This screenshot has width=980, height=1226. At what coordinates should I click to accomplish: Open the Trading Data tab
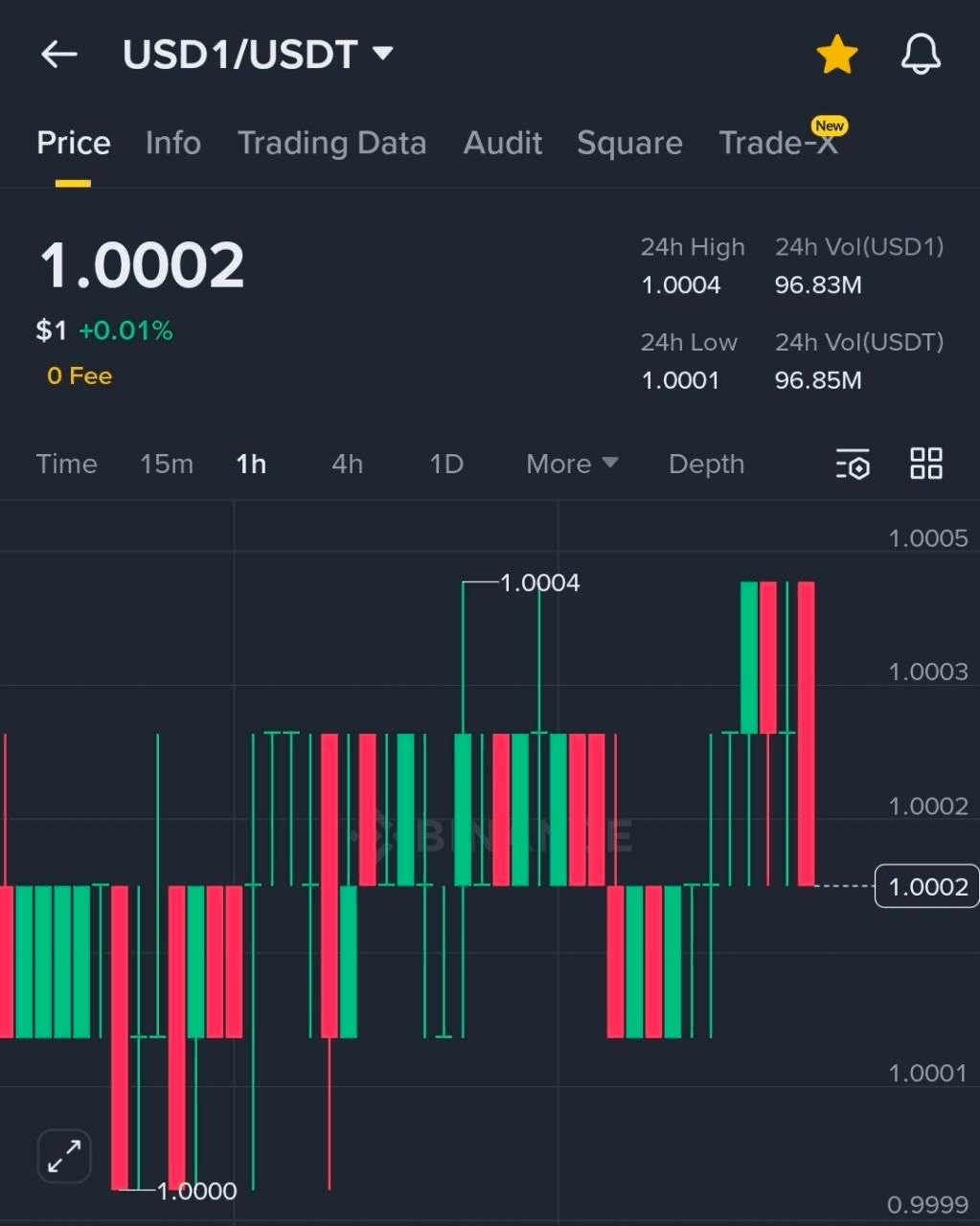pos(331,143)
